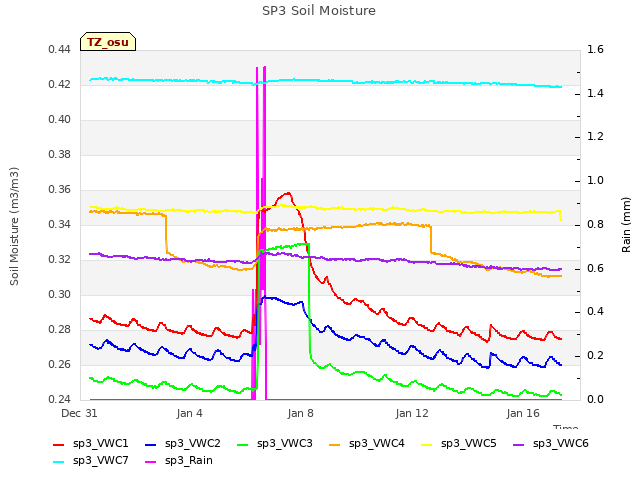Viewport: 640px width, 480px height.
Task: Click the purple sp3_VWC6 legend swatch
Action: [519, 444]
